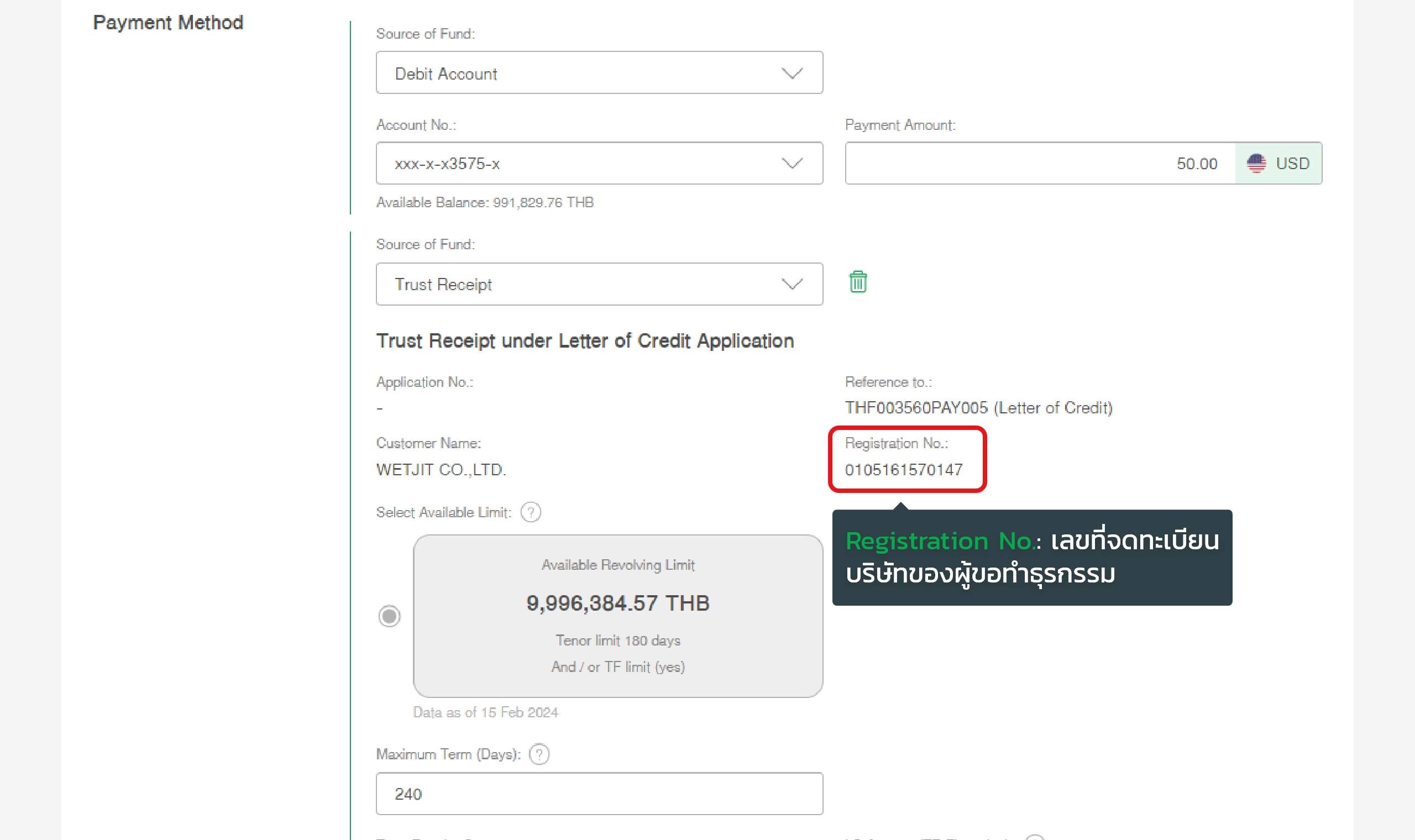Open the Debit Account source of fund dropdown

click(x=599, y=73)
